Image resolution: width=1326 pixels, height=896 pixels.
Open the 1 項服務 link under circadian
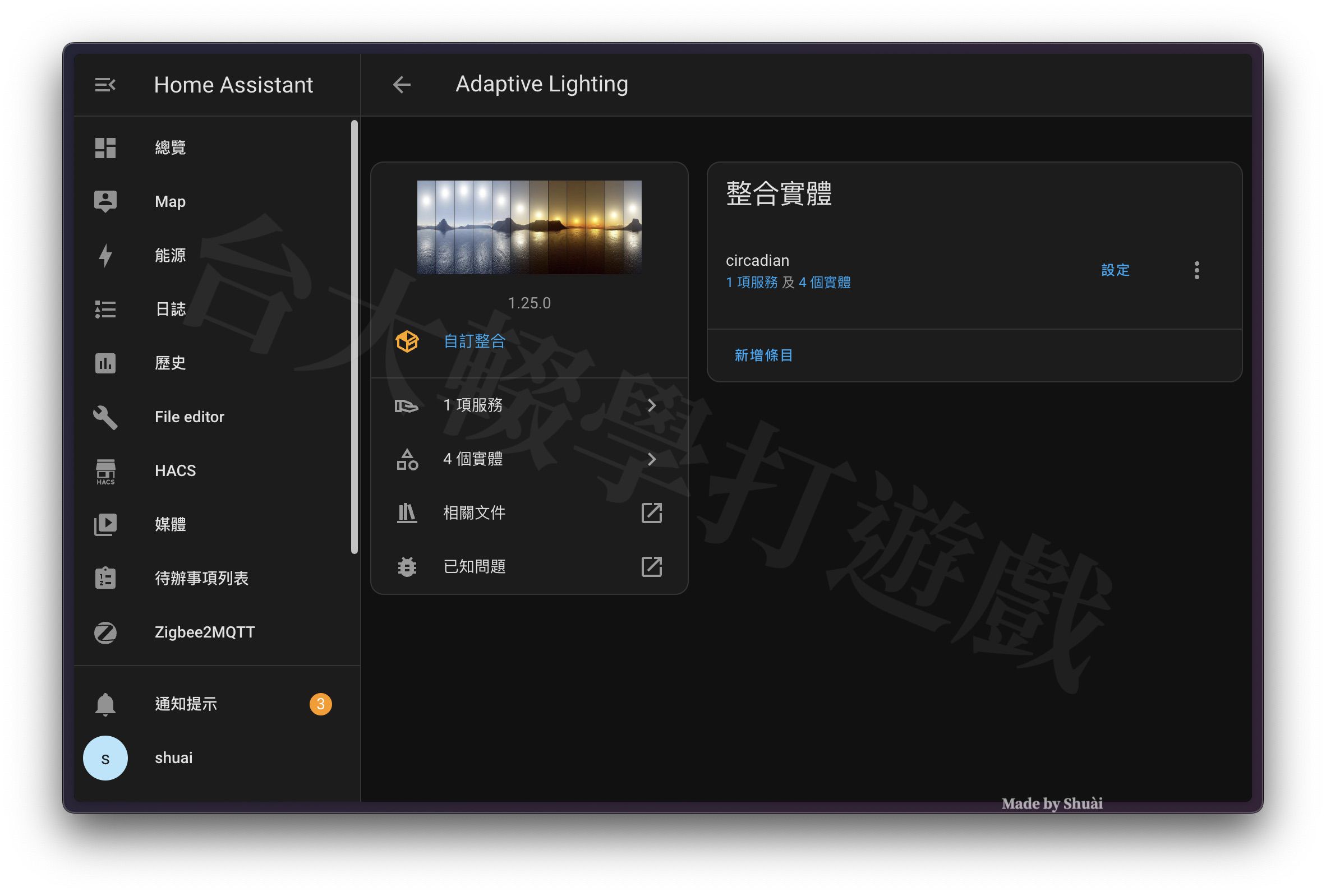[752, 283]
